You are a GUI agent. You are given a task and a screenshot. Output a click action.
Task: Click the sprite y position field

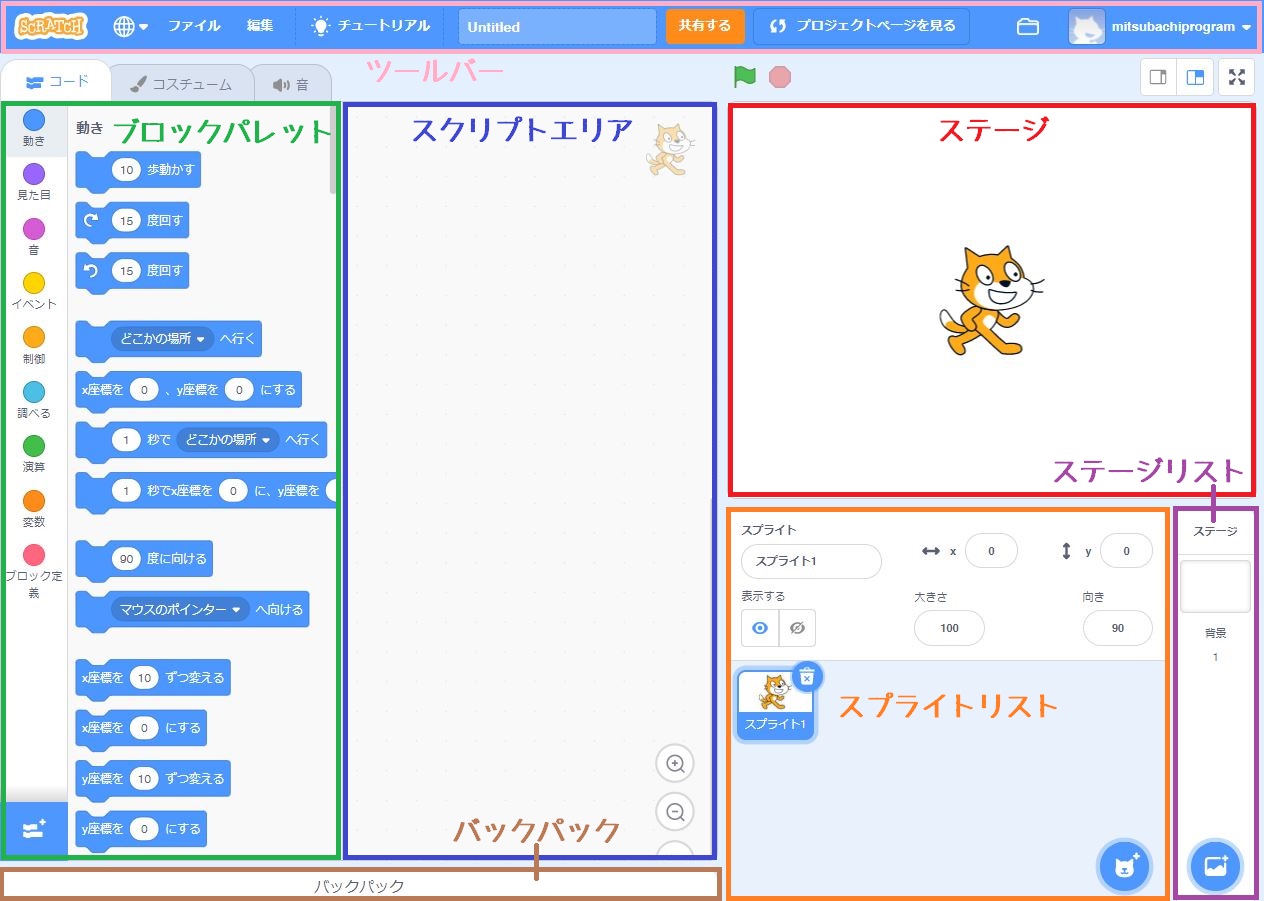pyautogui.click(x=1126, y=551)
